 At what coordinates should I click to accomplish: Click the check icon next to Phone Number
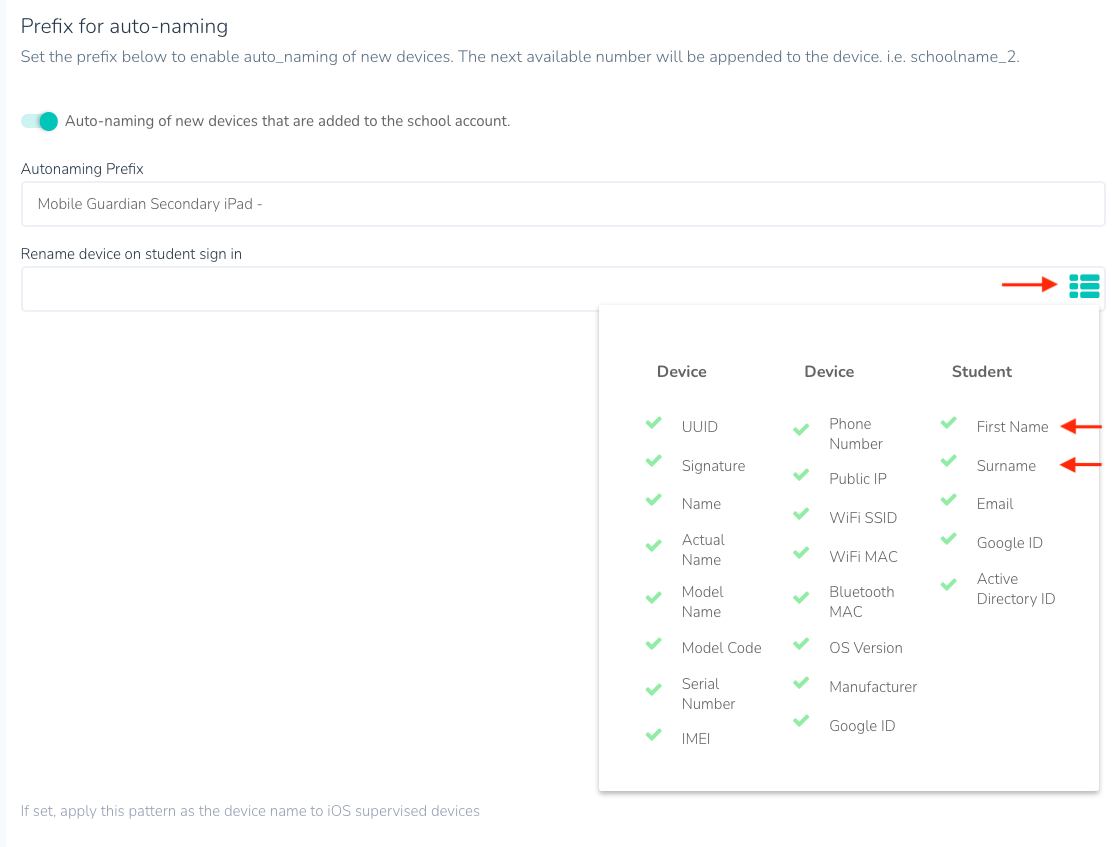(801, 430)
